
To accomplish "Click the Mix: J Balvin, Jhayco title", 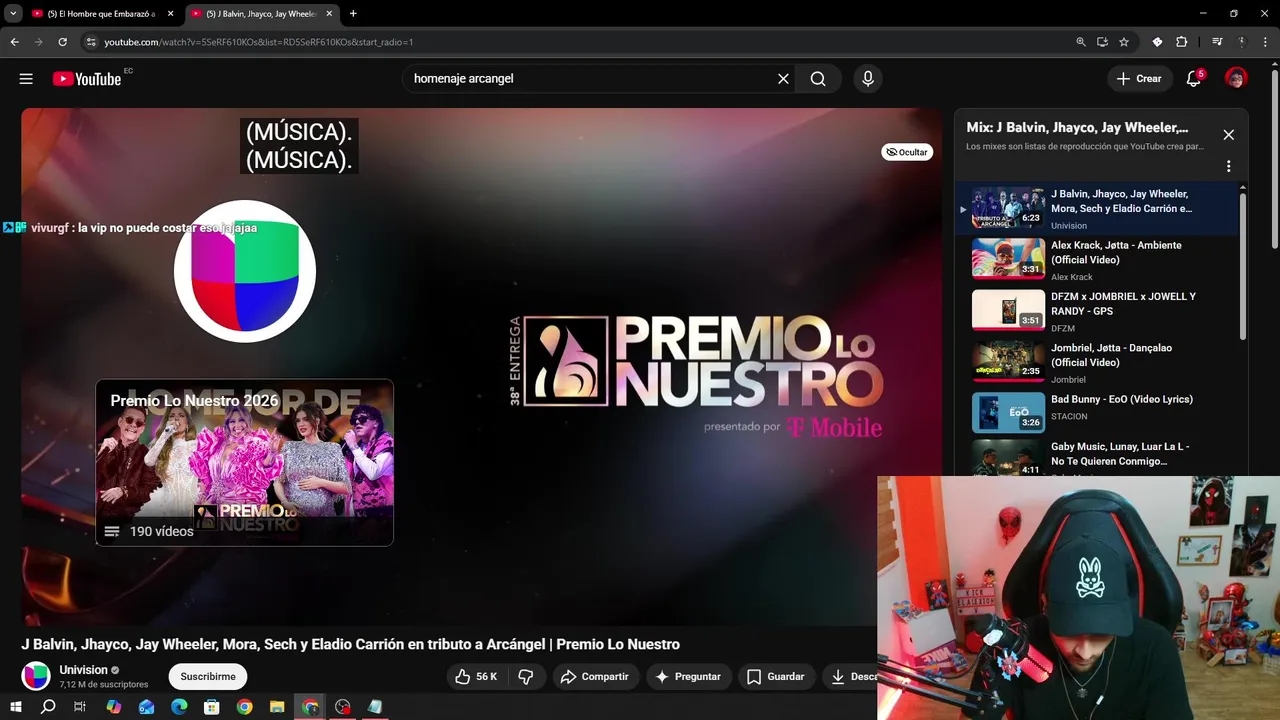I will pyautogui.click(x=1077, y=128).
